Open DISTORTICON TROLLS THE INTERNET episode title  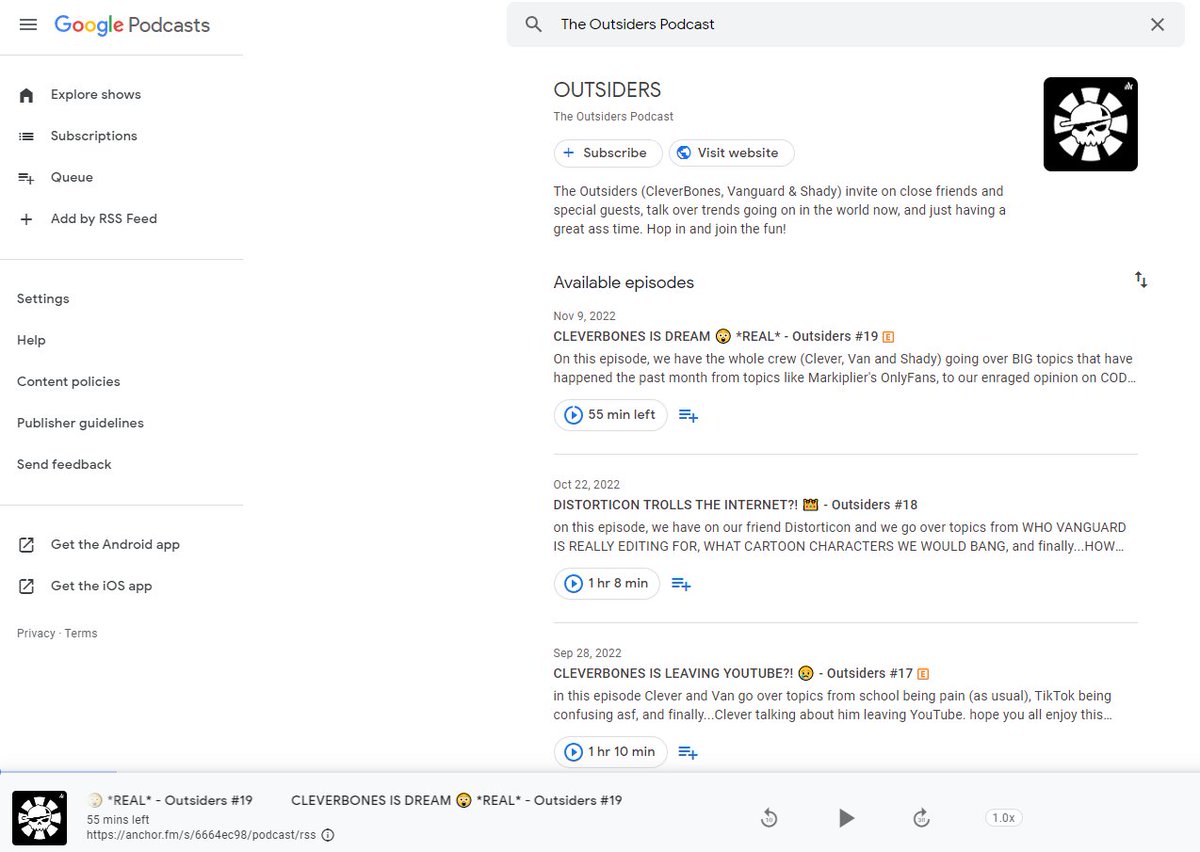coord(735,505)
